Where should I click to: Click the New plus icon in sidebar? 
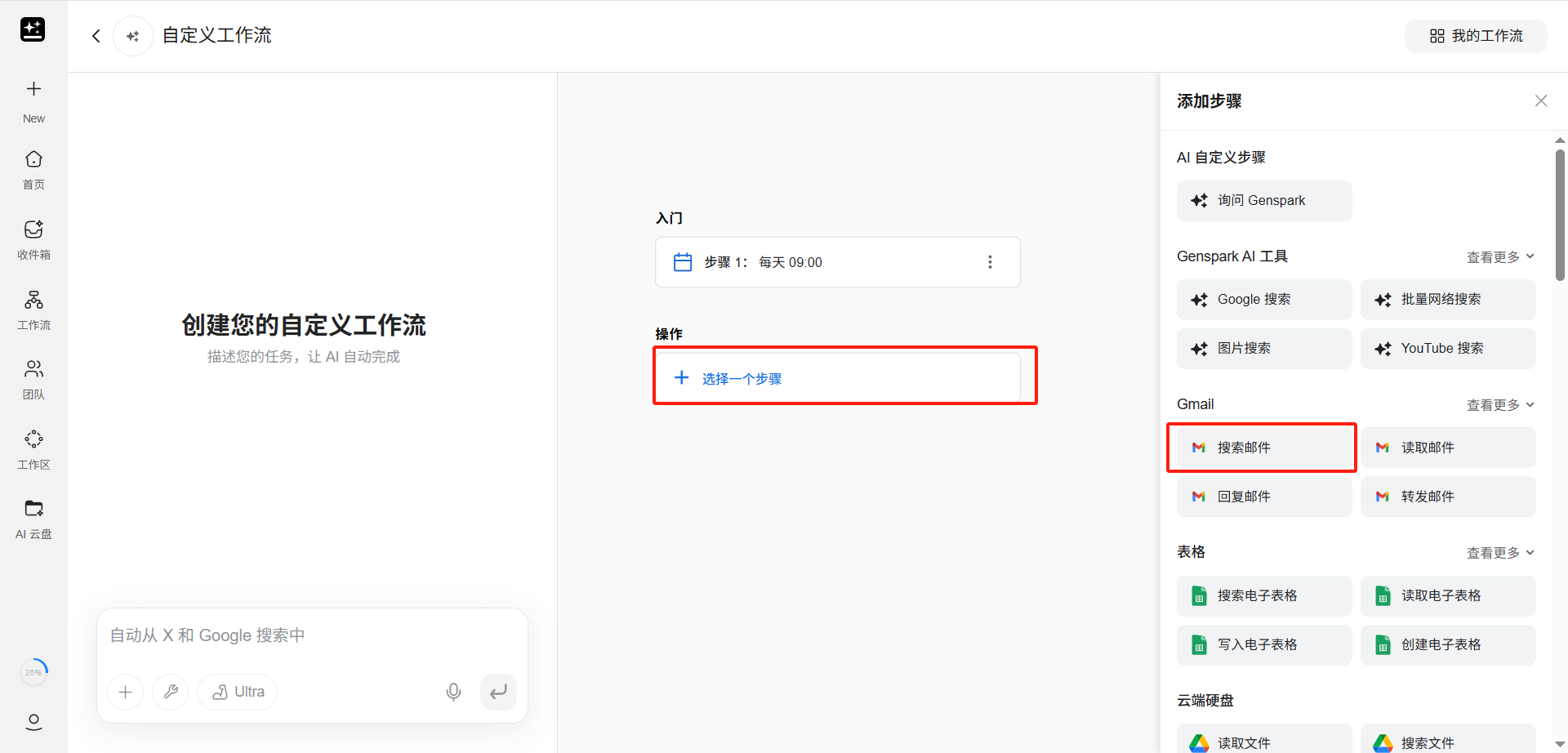point(33,89)
